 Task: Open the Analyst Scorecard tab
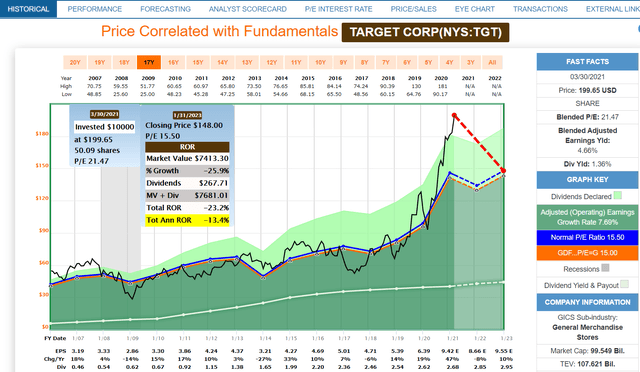[x=248, y=9]
